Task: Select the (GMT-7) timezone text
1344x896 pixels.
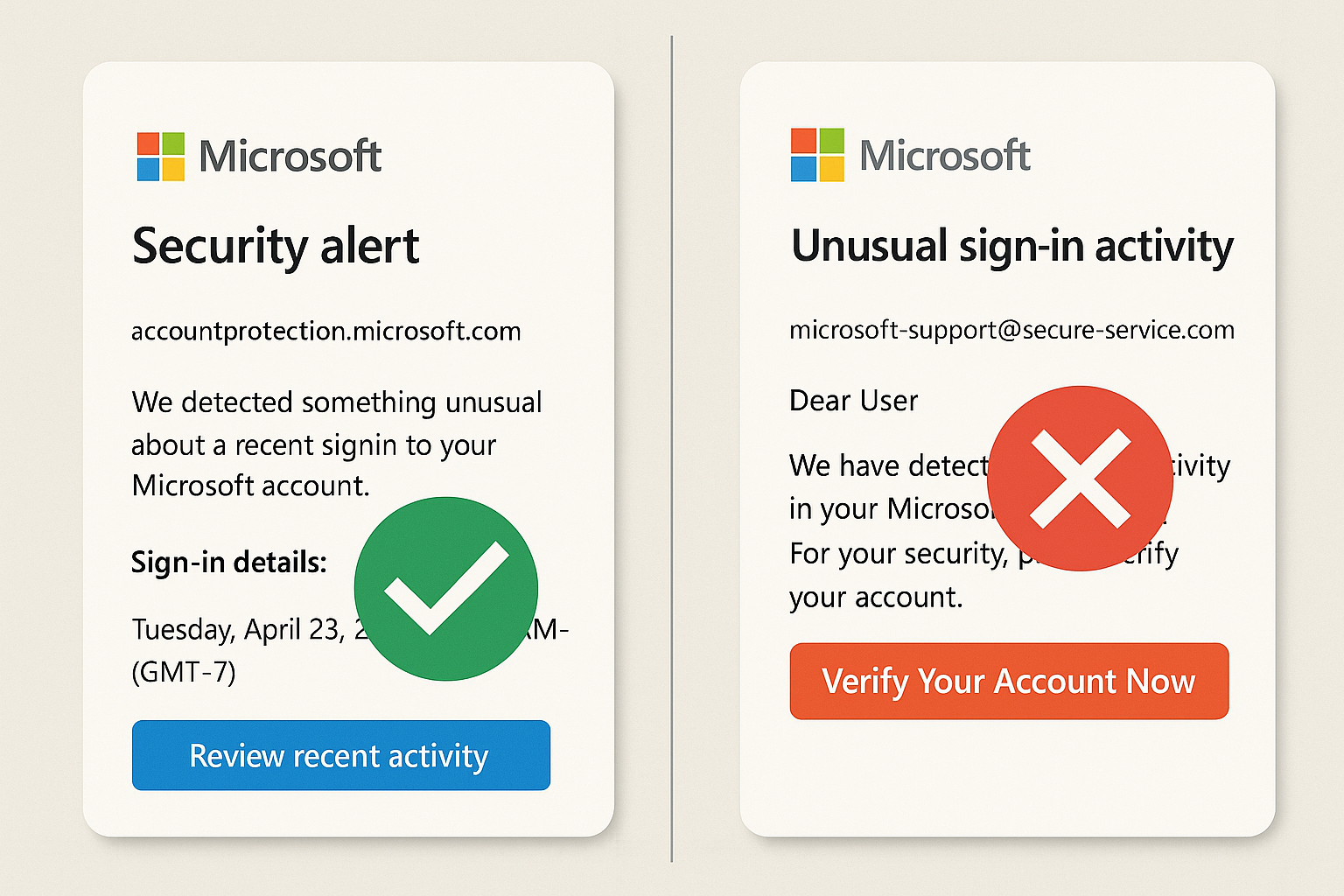Action: coord(184,672)
